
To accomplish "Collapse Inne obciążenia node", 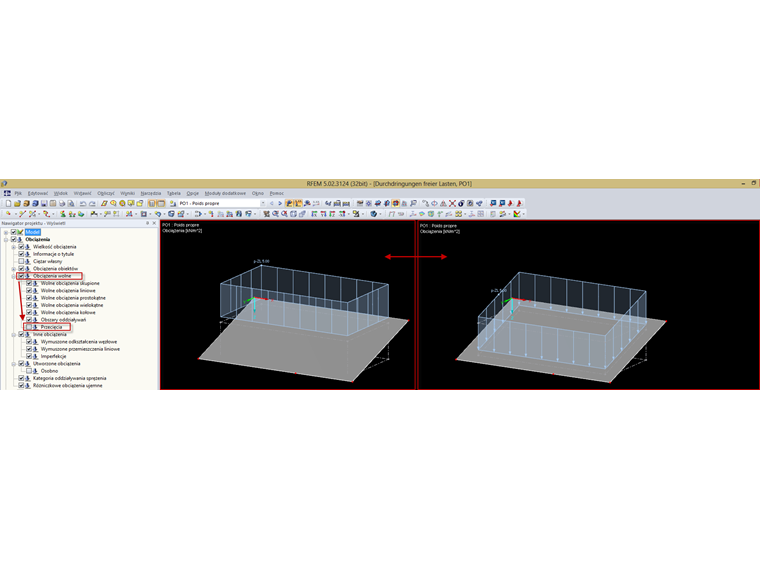I will pyautogui.click(x=14, y=334).
